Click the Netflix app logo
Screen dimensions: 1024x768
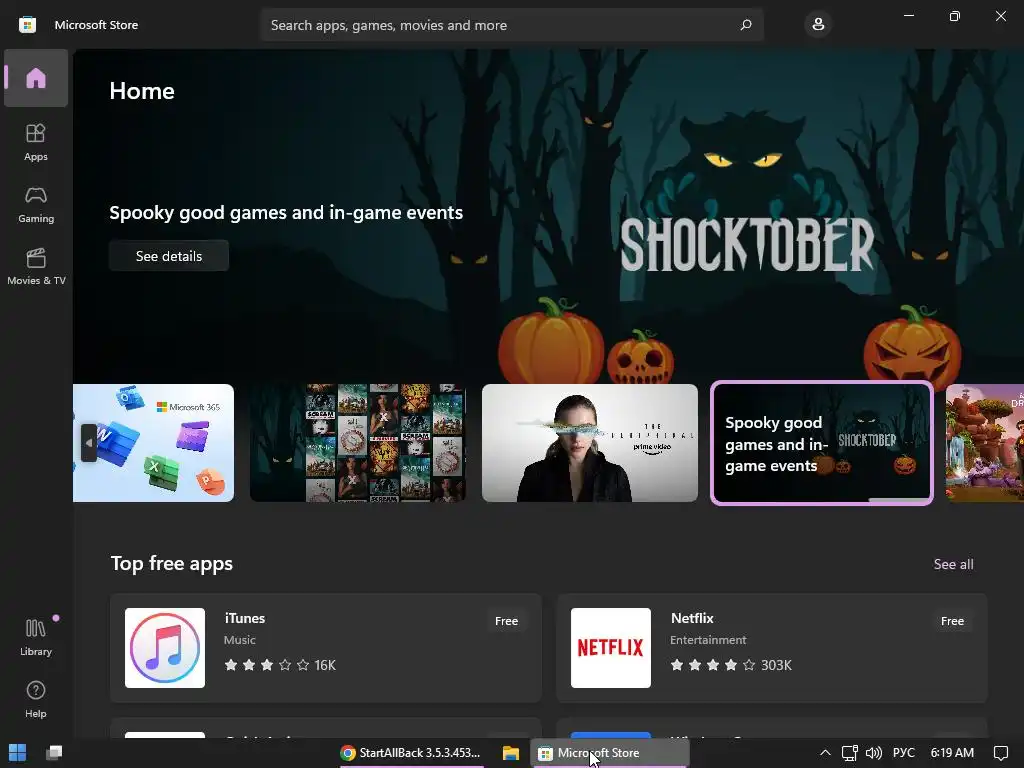(611, 648)
